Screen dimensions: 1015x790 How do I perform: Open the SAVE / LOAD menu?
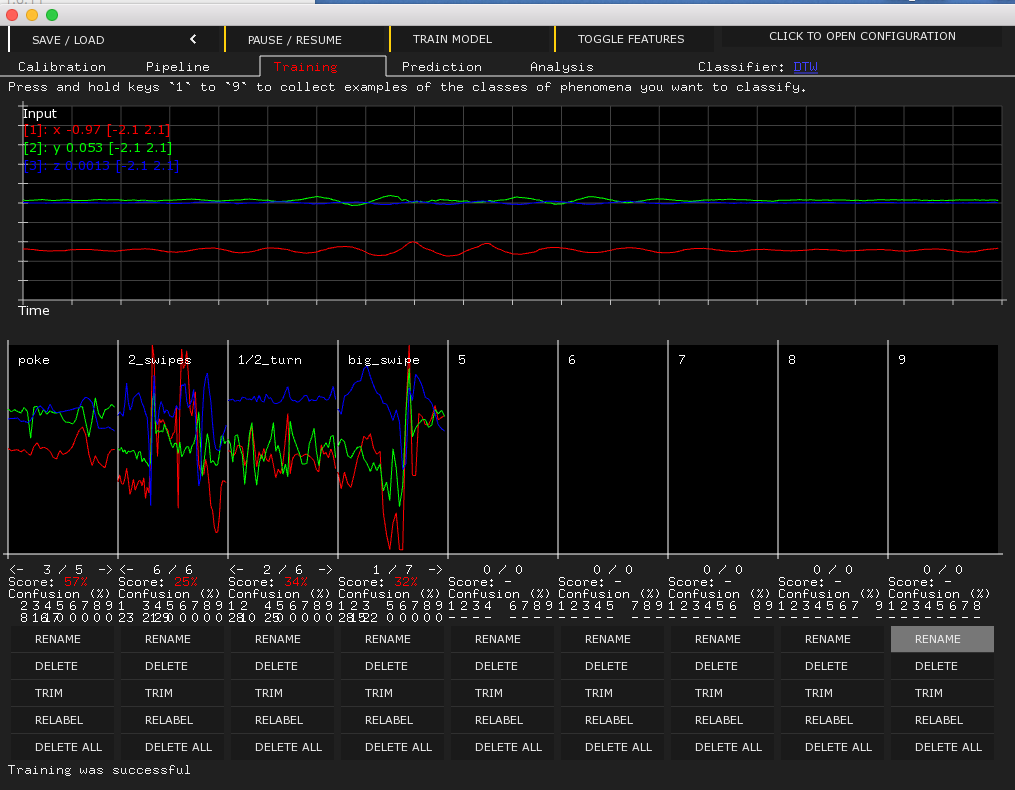pyautogui.click(x=68, y=40)
